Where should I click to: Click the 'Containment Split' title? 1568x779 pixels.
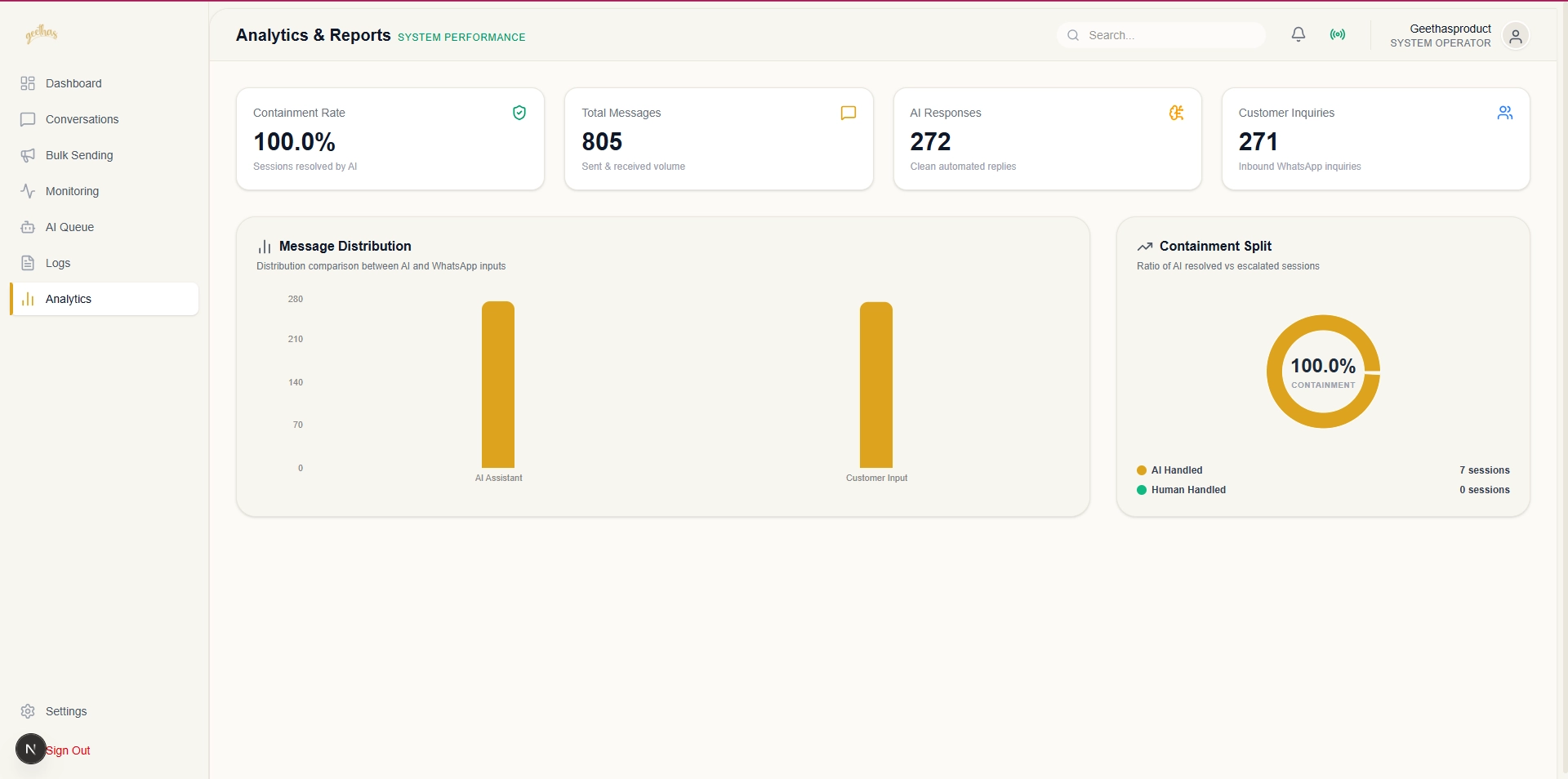1215,246
